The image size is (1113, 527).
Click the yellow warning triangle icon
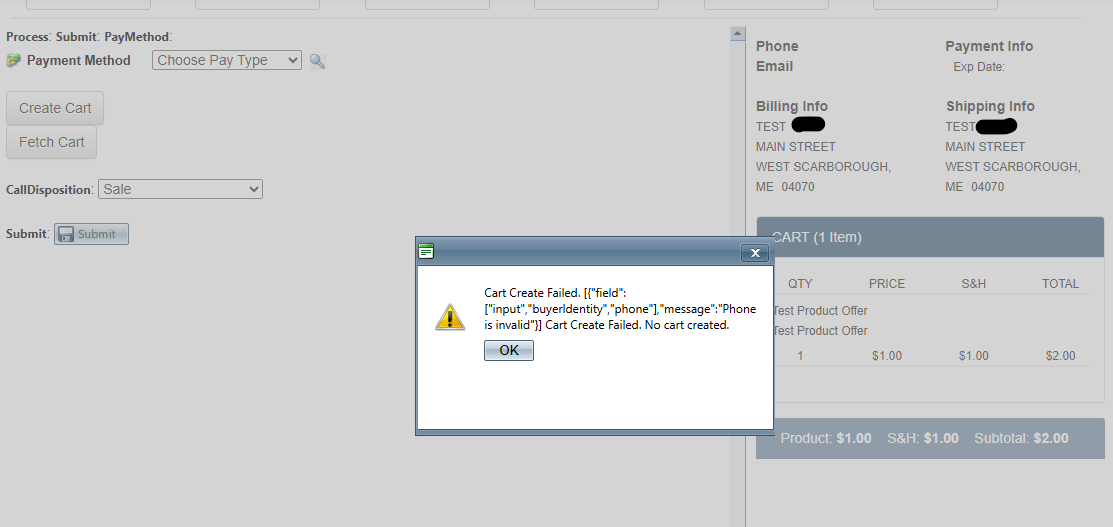pyautogui.click(x=450, y=317)
